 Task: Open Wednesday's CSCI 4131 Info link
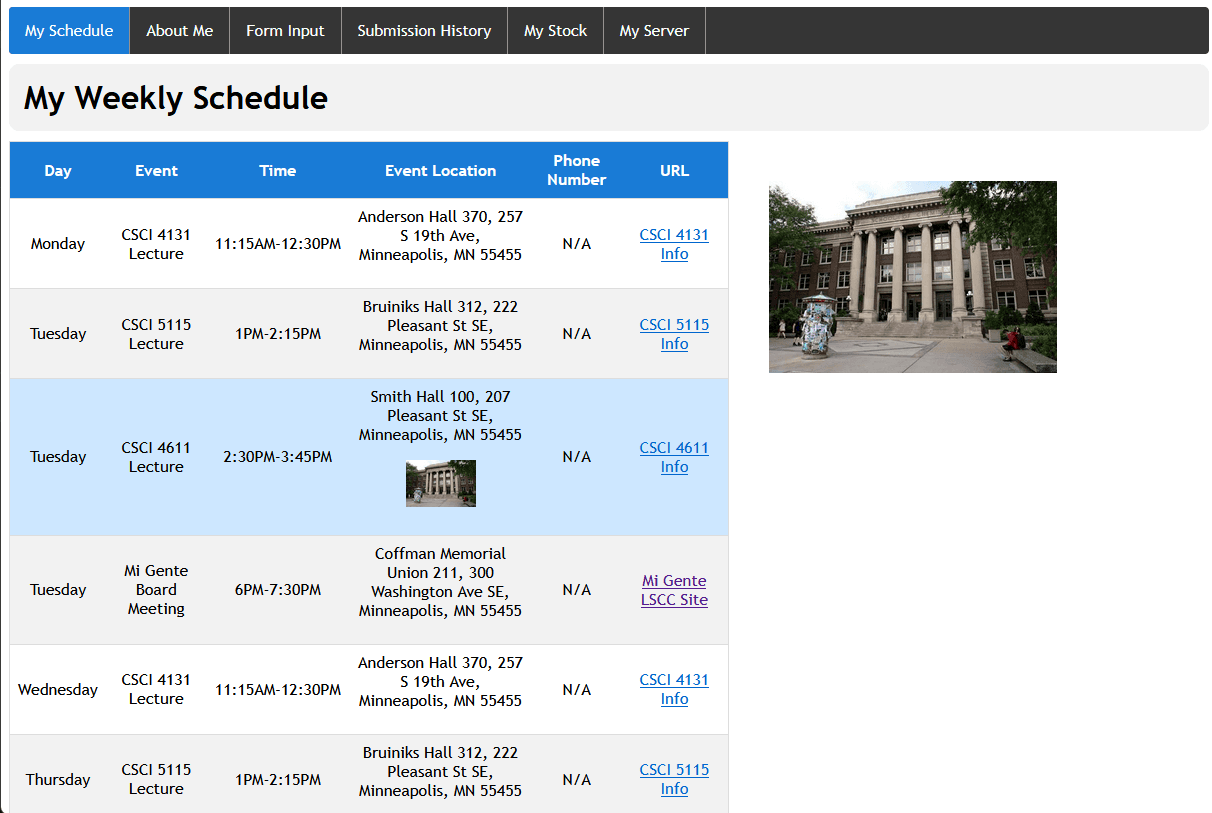674,689
